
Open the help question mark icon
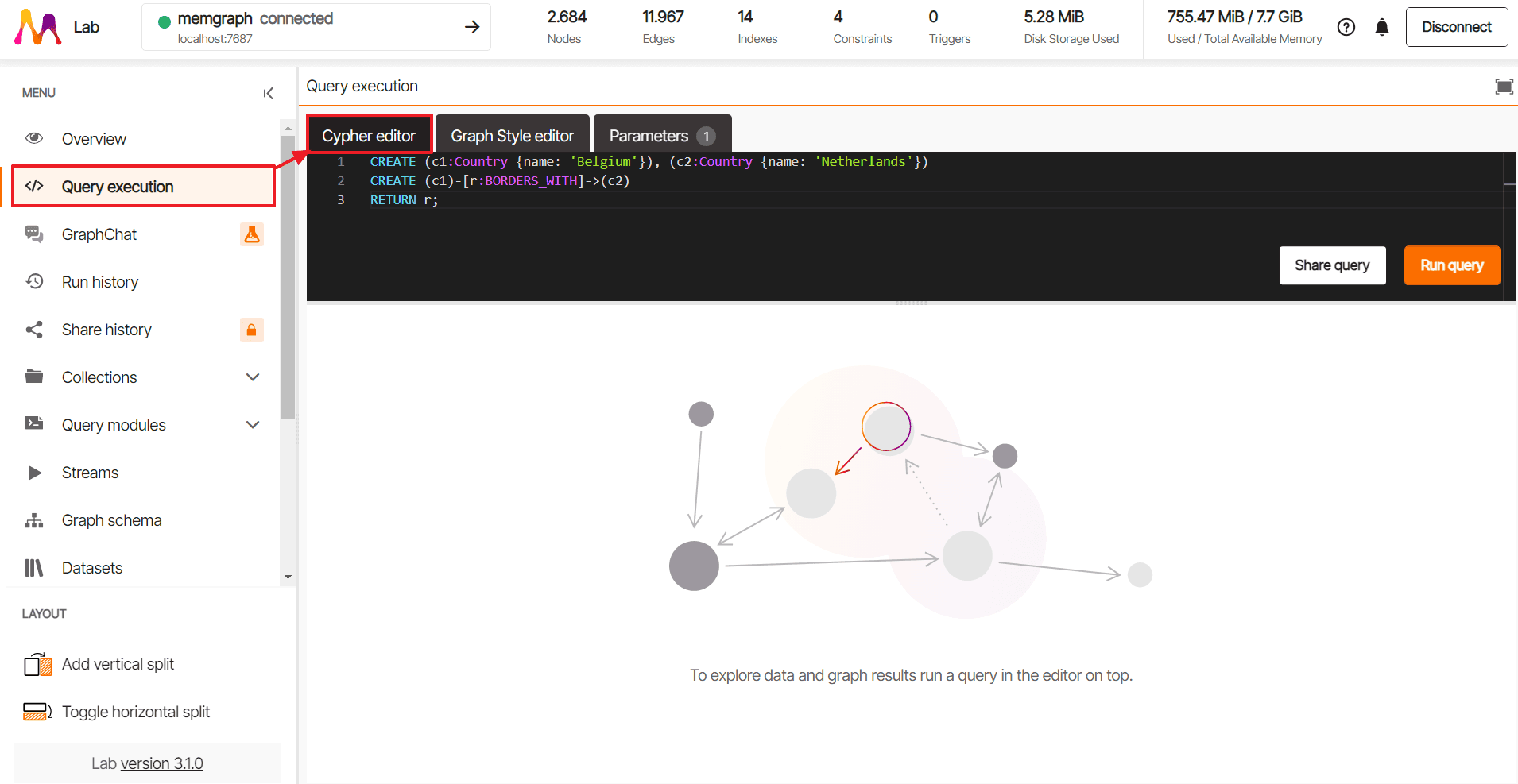[x=1346, y=27]
